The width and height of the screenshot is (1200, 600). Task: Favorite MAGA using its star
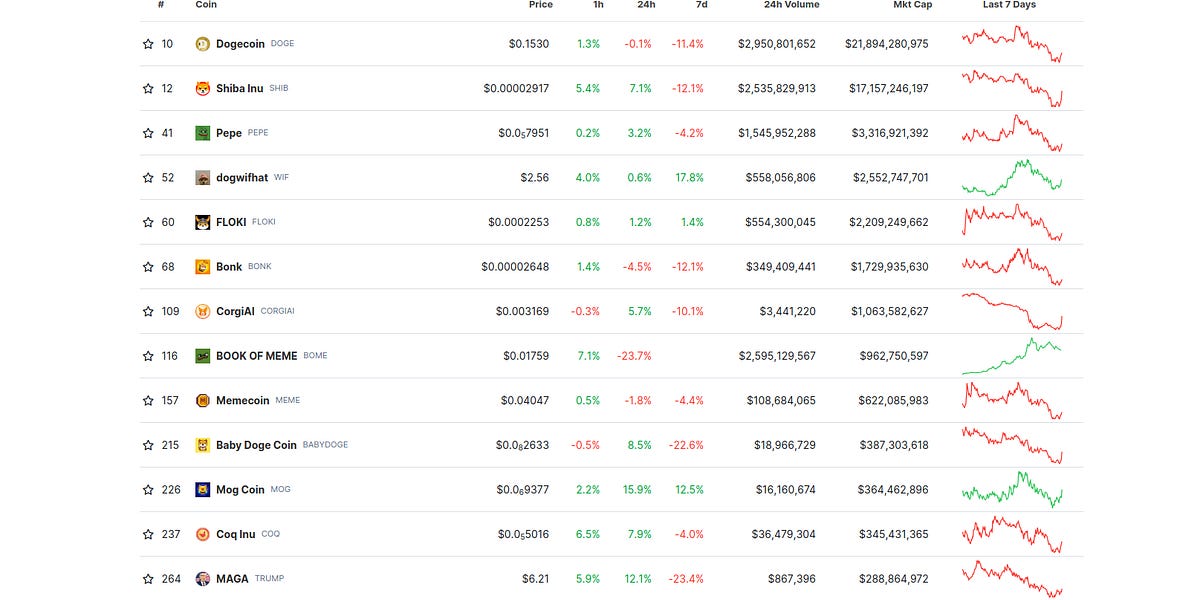[x=147, y=578]
